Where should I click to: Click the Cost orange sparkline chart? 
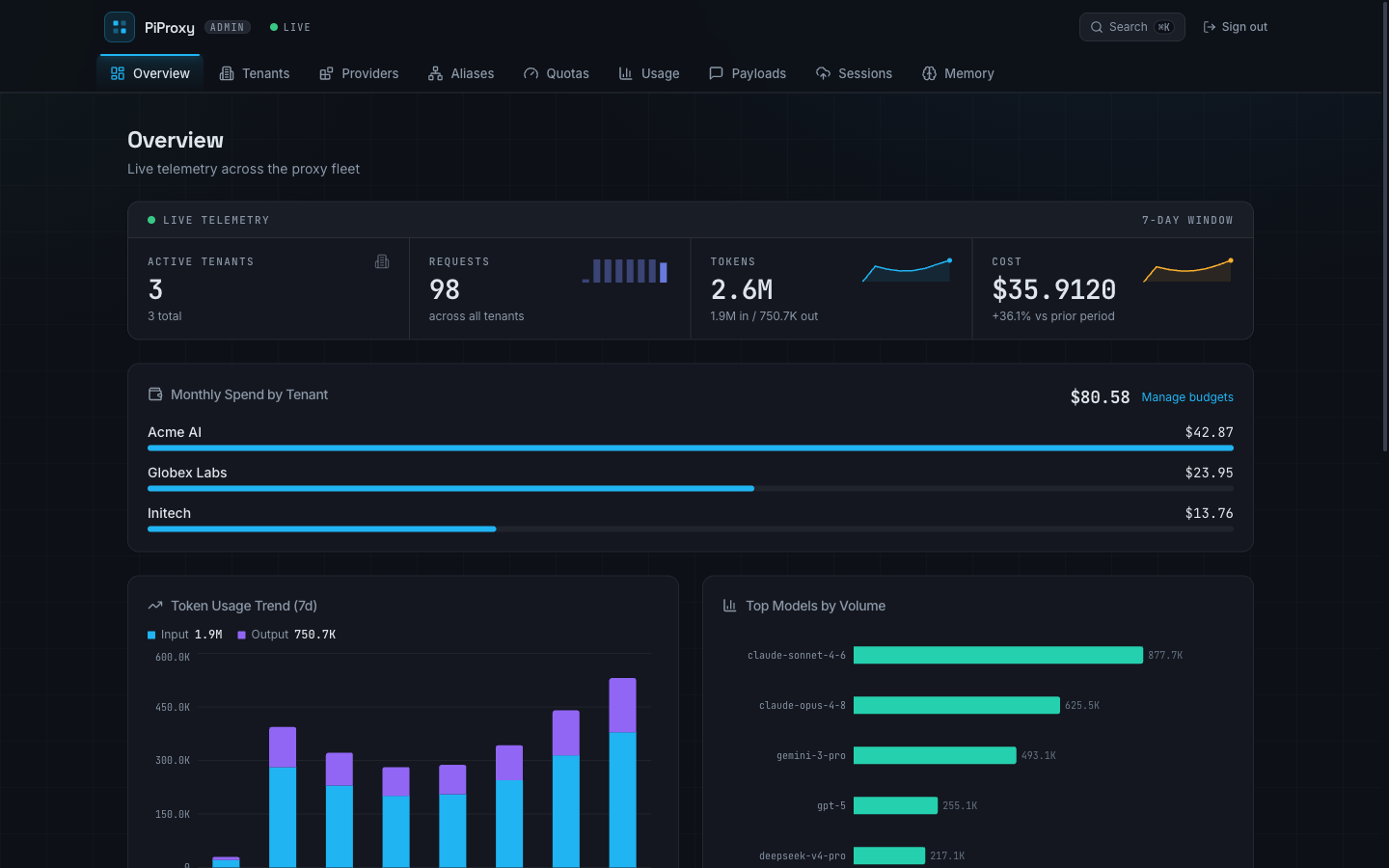click(1188, 270)
